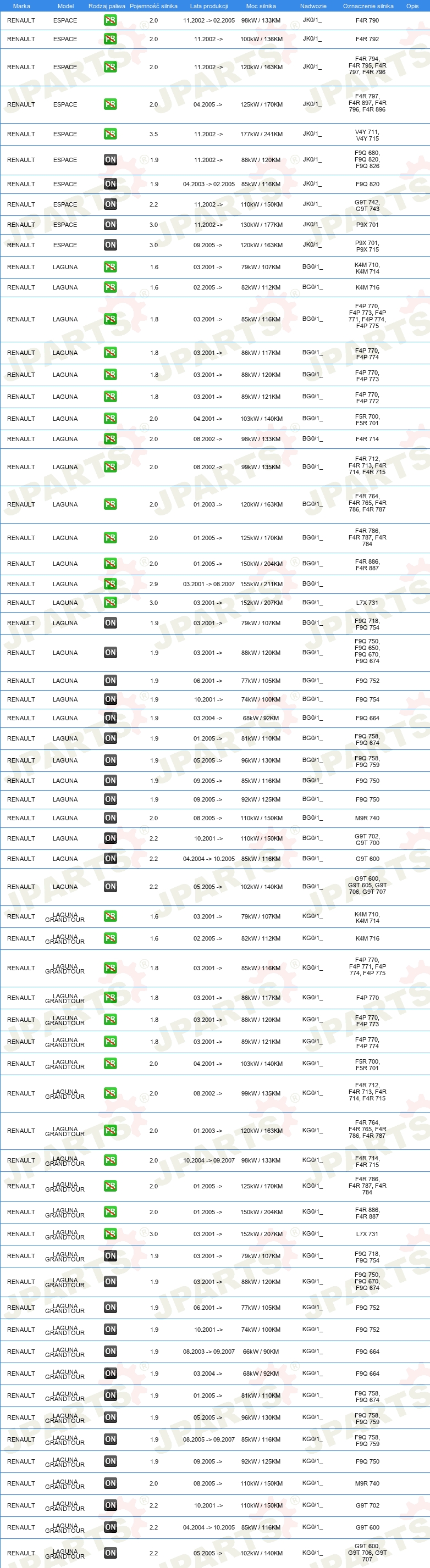Viewport: 430px width, 1568px height.
Task: Click the Nadwozie column header
Action: [313, 6]
